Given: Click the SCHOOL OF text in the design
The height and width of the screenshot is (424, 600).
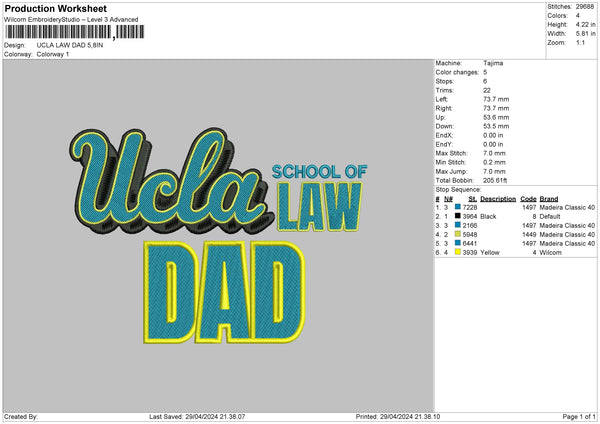Looking at the screenshot, I should tap(320, 172).
